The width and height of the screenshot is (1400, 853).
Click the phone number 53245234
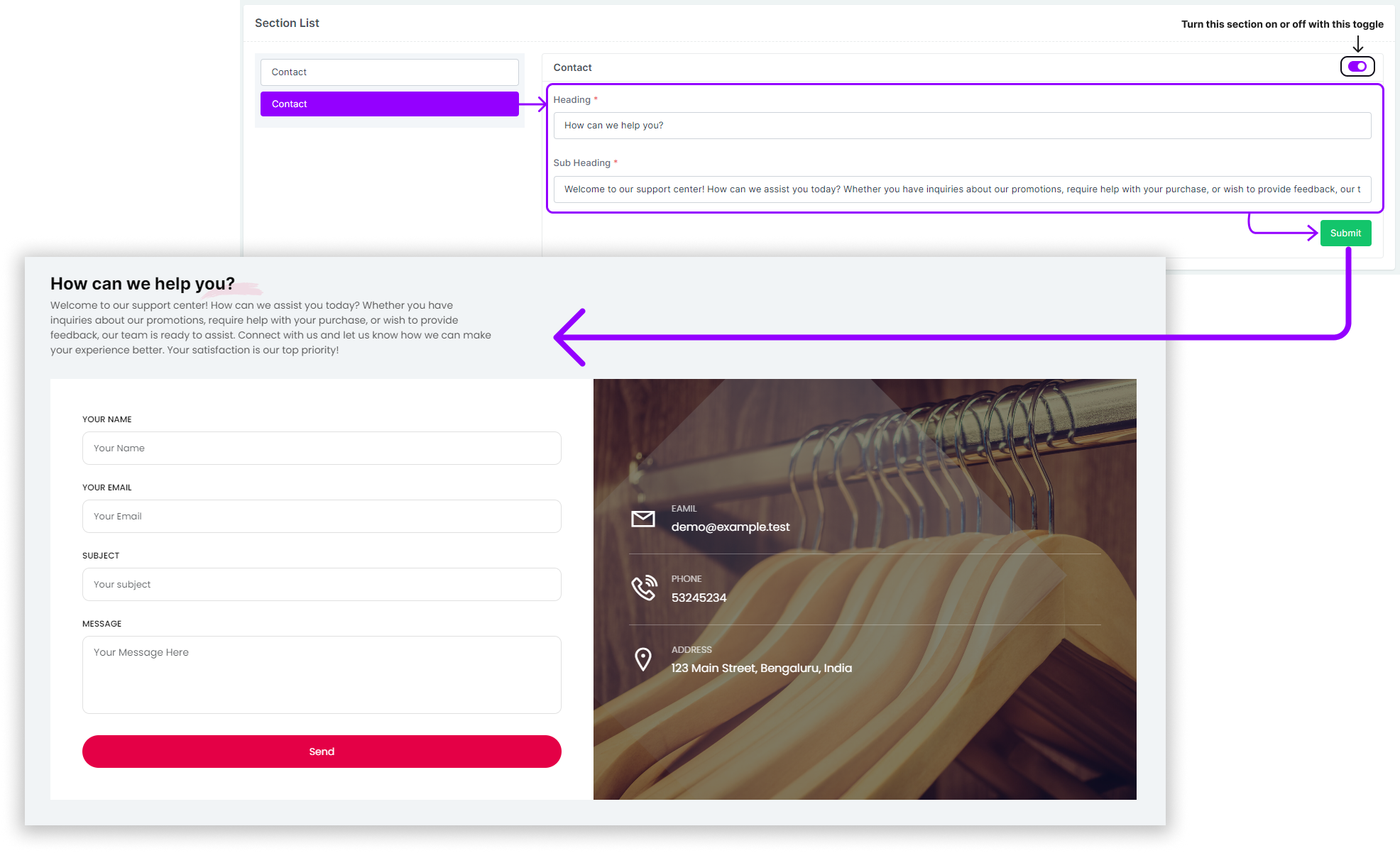[x=699, y=598]
